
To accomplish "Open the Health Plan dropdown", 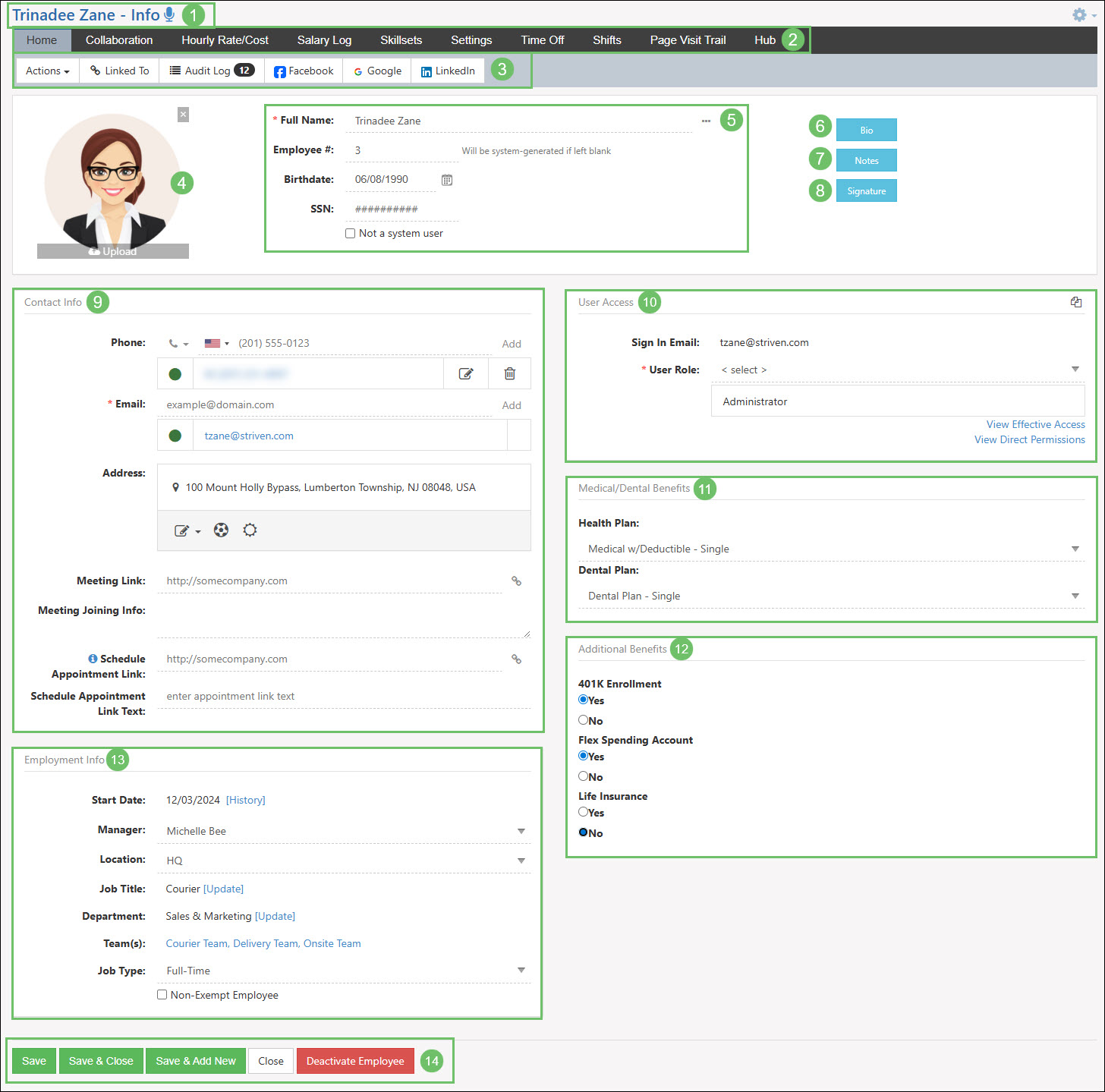I will pyautogui.click(x=831, y=549).
